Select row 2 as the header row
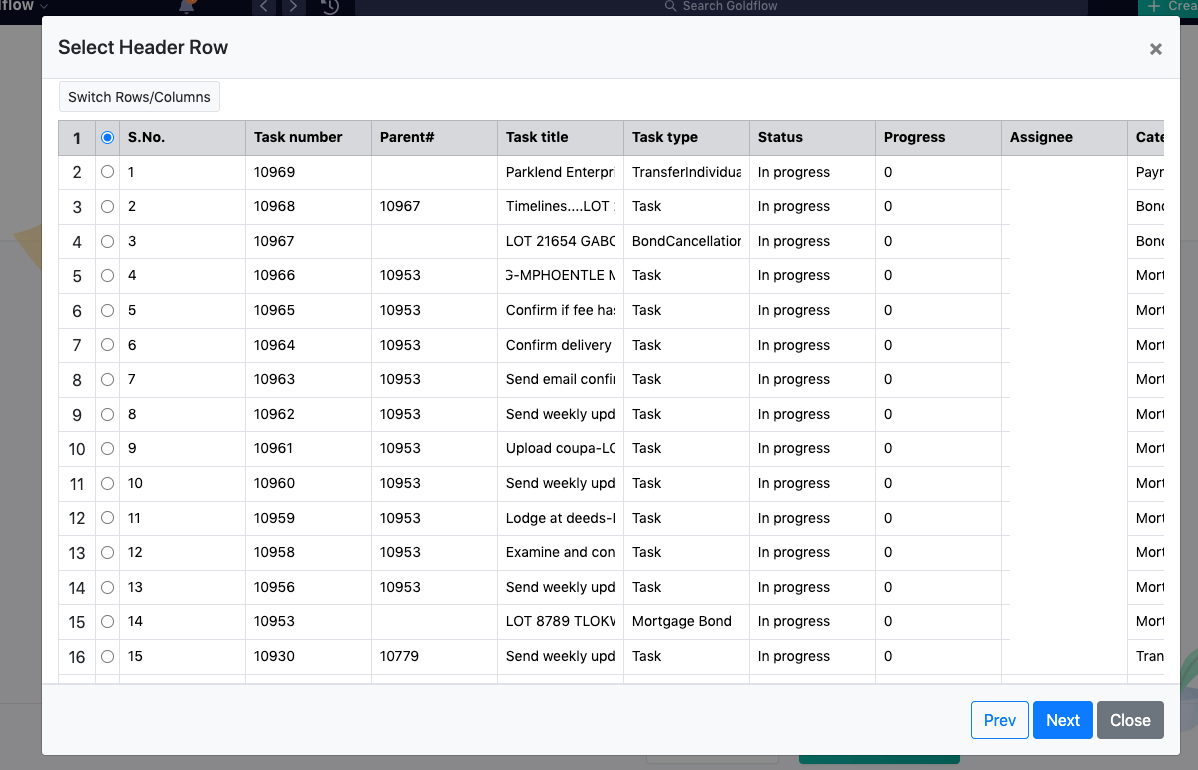 tap(107, 172)
